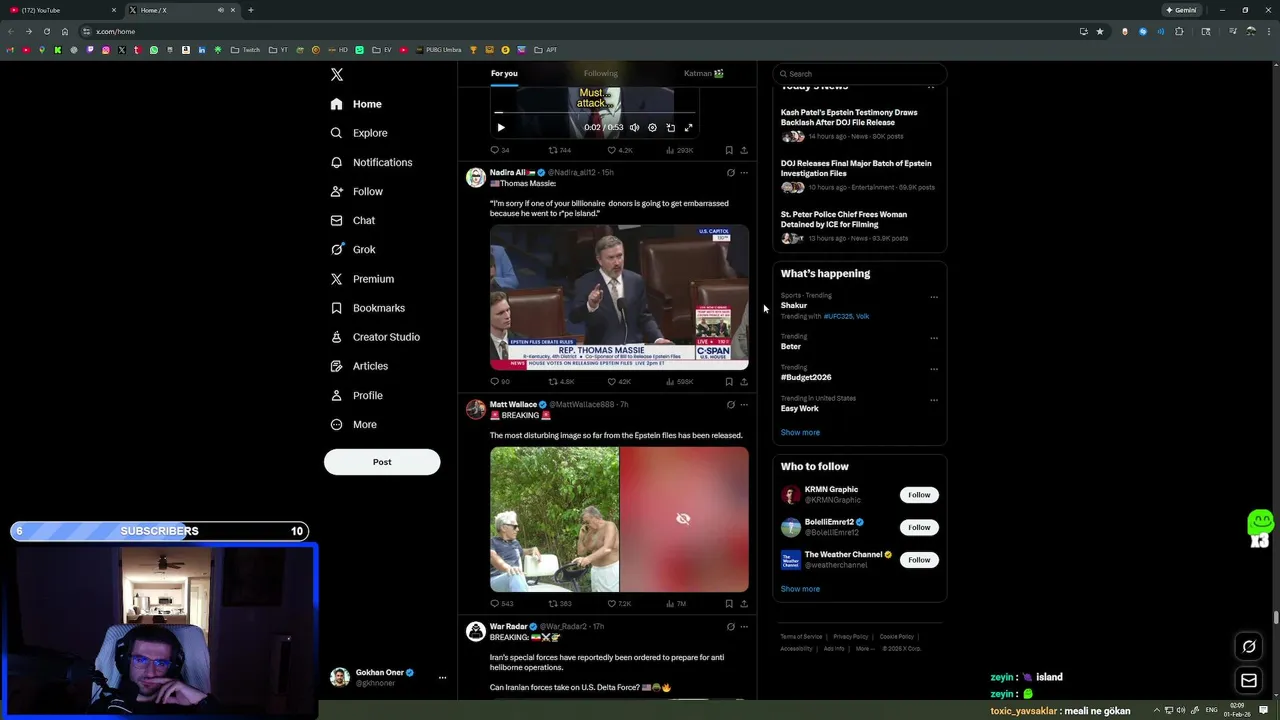Open more options on Nadira Ali post
1280x720 pixels.
coord(744,173)
